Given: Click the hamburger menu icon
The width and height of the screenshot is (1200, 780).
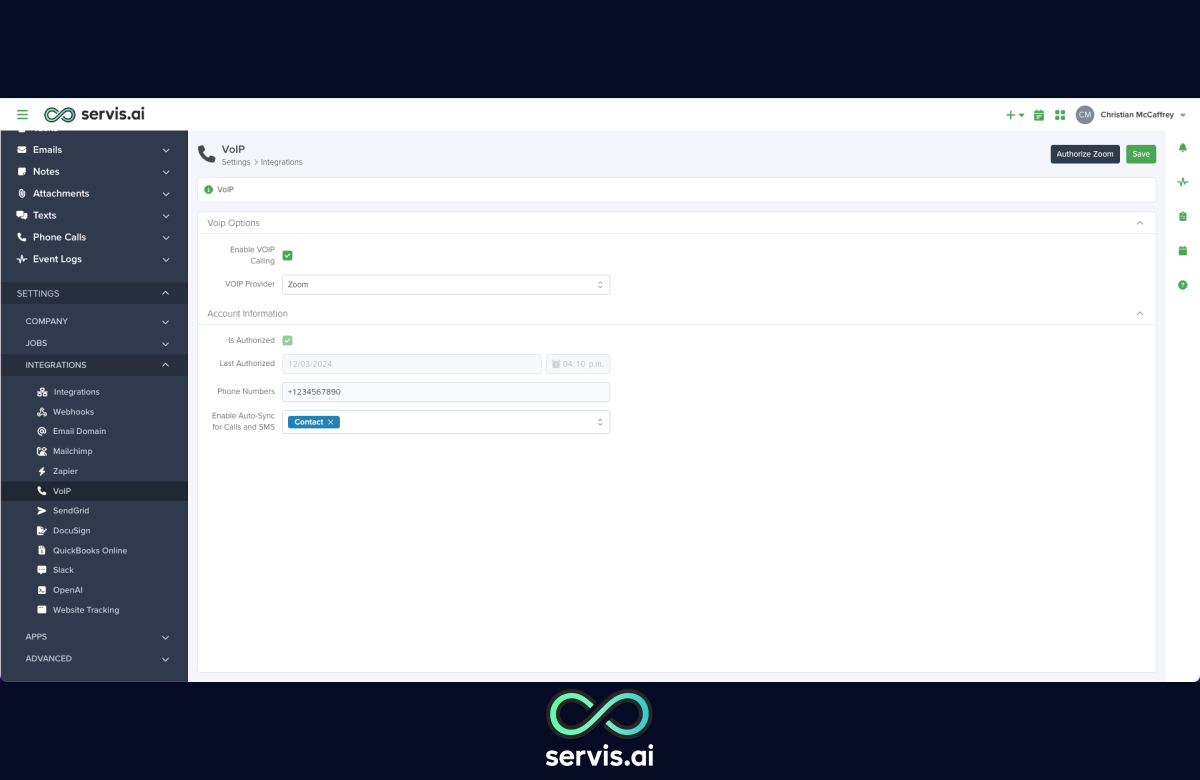Looking at the screenshot, I should coord(22,115).
